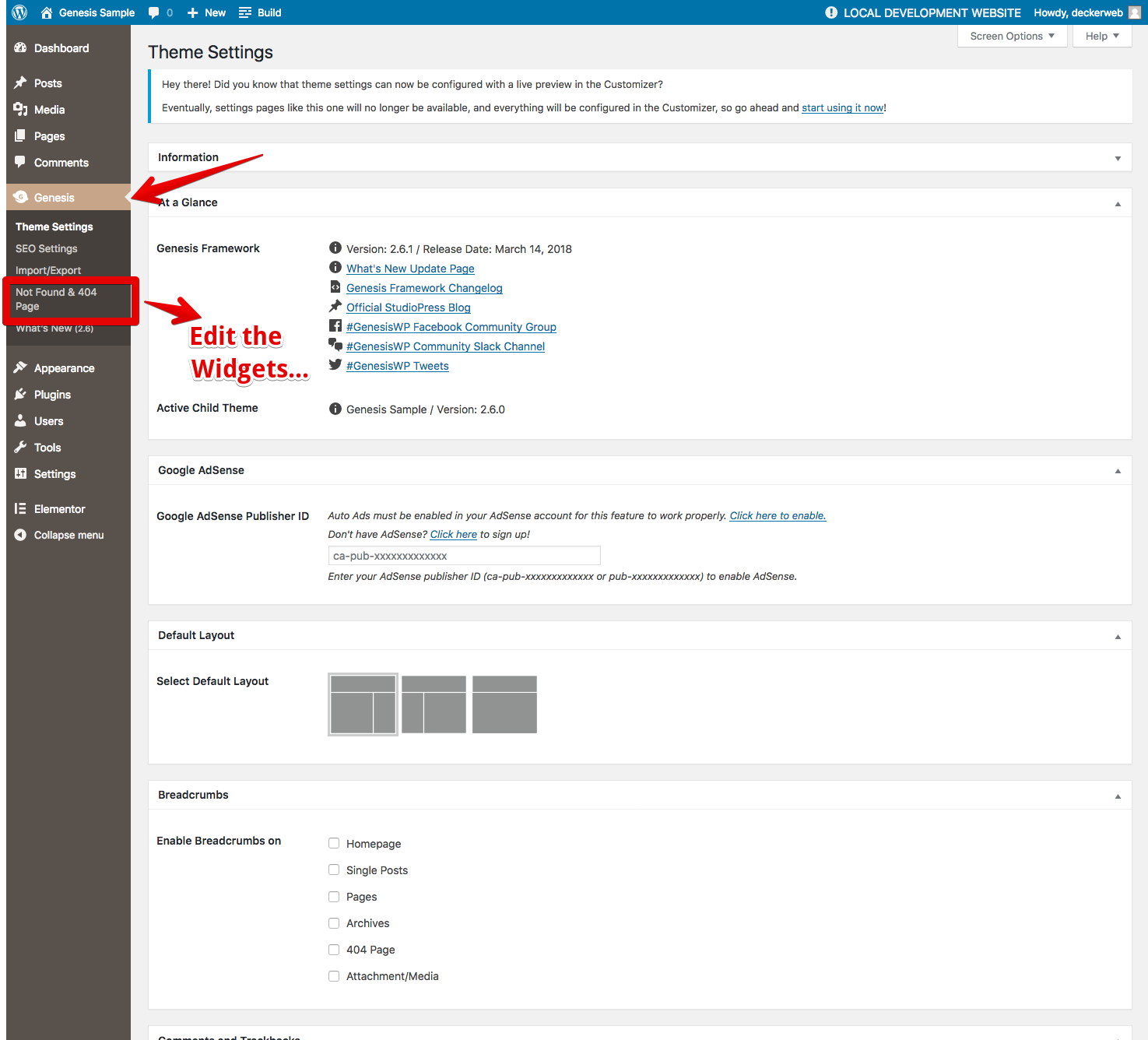The image size is (1148, 1040).
Task: Click the home icon beside Genesis Sample
Action: point(47,12)
